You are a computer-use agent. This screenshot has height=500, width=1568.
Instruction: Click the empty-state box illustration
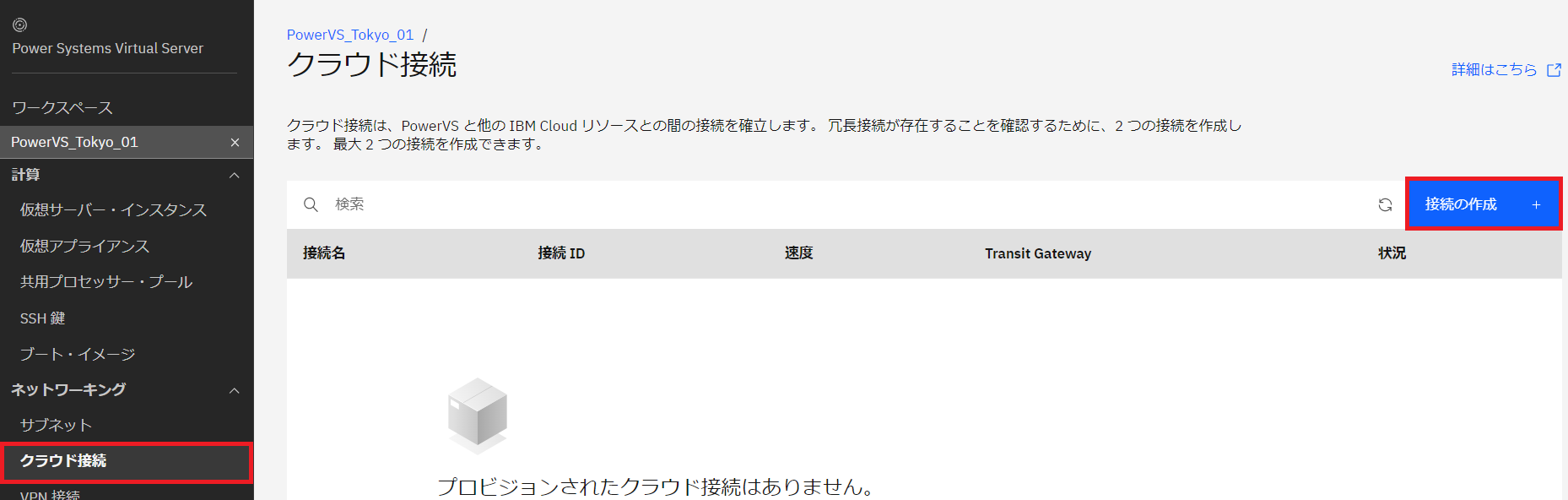tap(478, 415)
